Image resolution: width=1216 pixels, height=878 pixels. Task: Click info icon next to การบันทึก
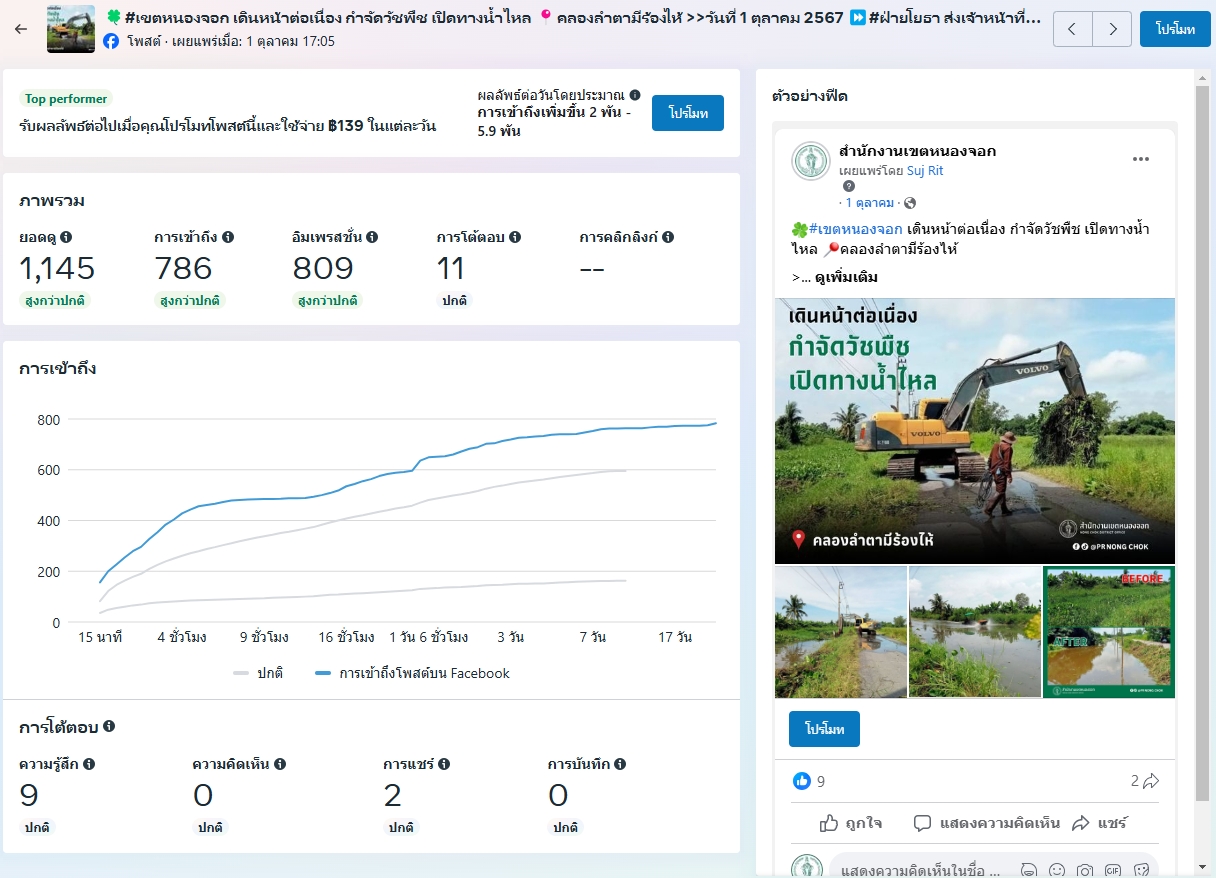pos(620,764)
